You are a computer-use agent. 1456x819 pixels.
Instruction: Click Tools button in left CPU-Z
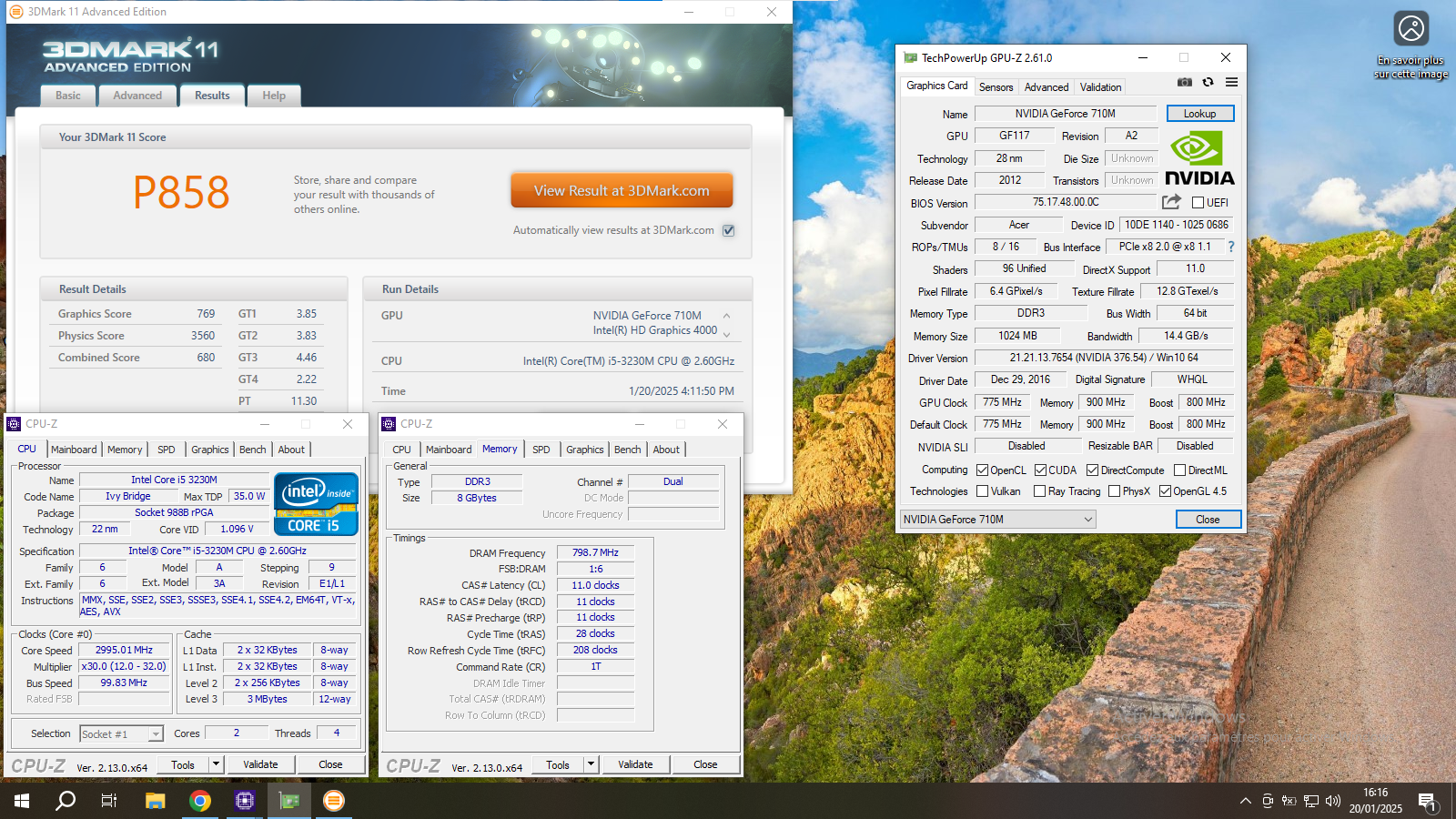pos(183,764)
